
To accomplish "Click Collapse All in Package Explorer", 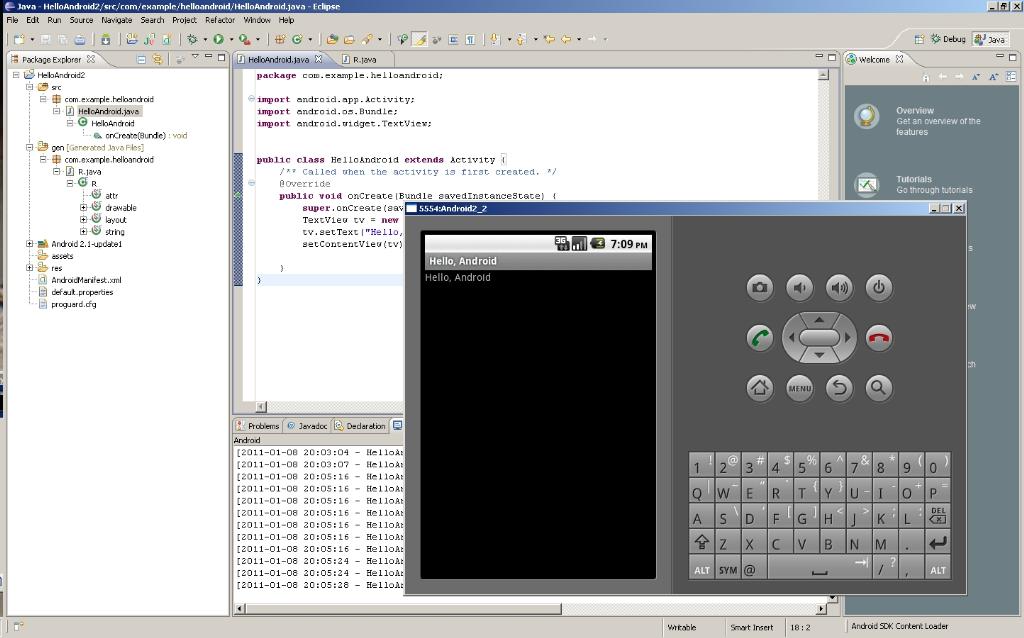I will (x=140, y=59).
